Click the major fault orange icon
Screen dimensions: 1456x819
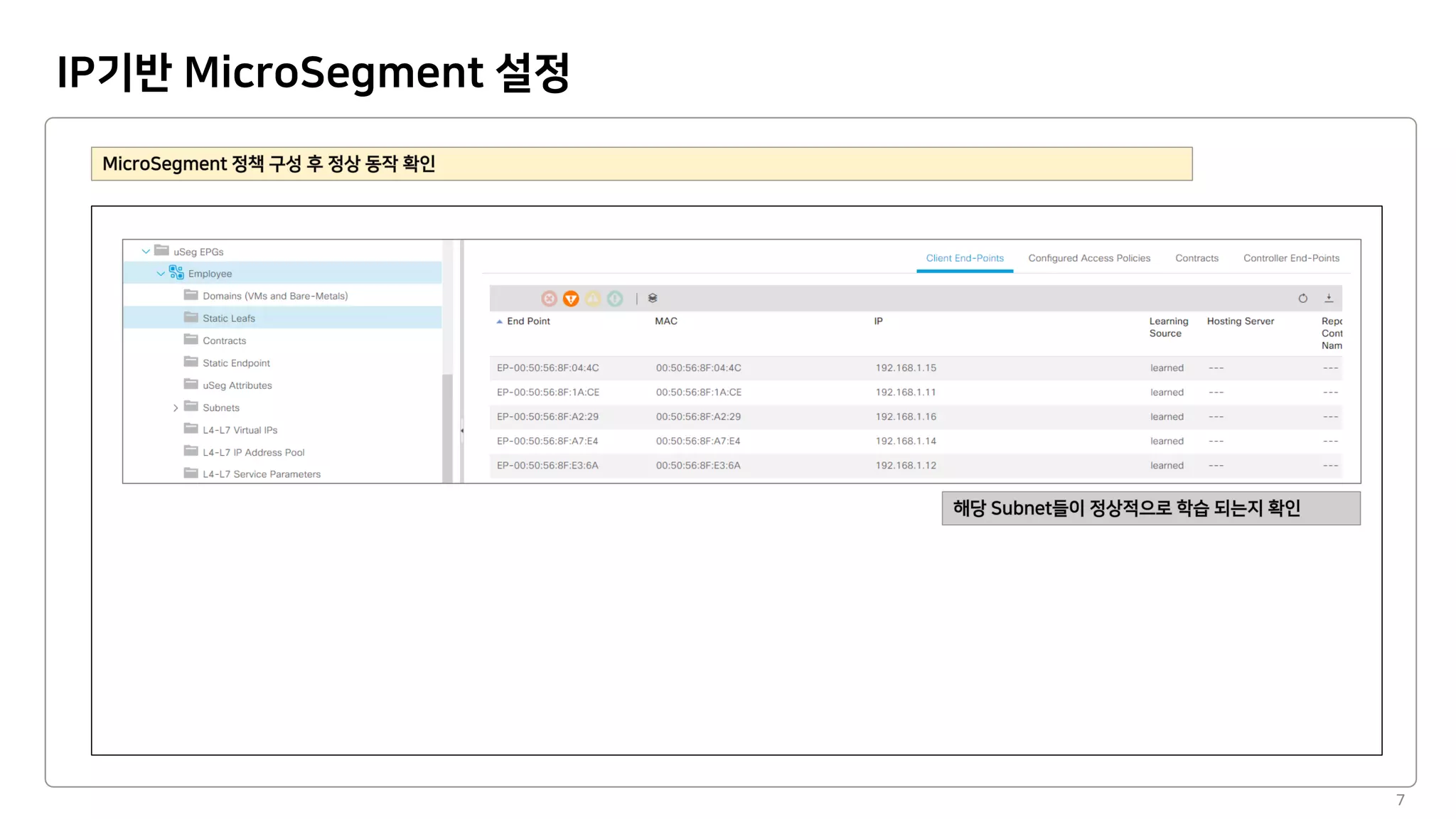pyautogui.click(x=571, y=299)
